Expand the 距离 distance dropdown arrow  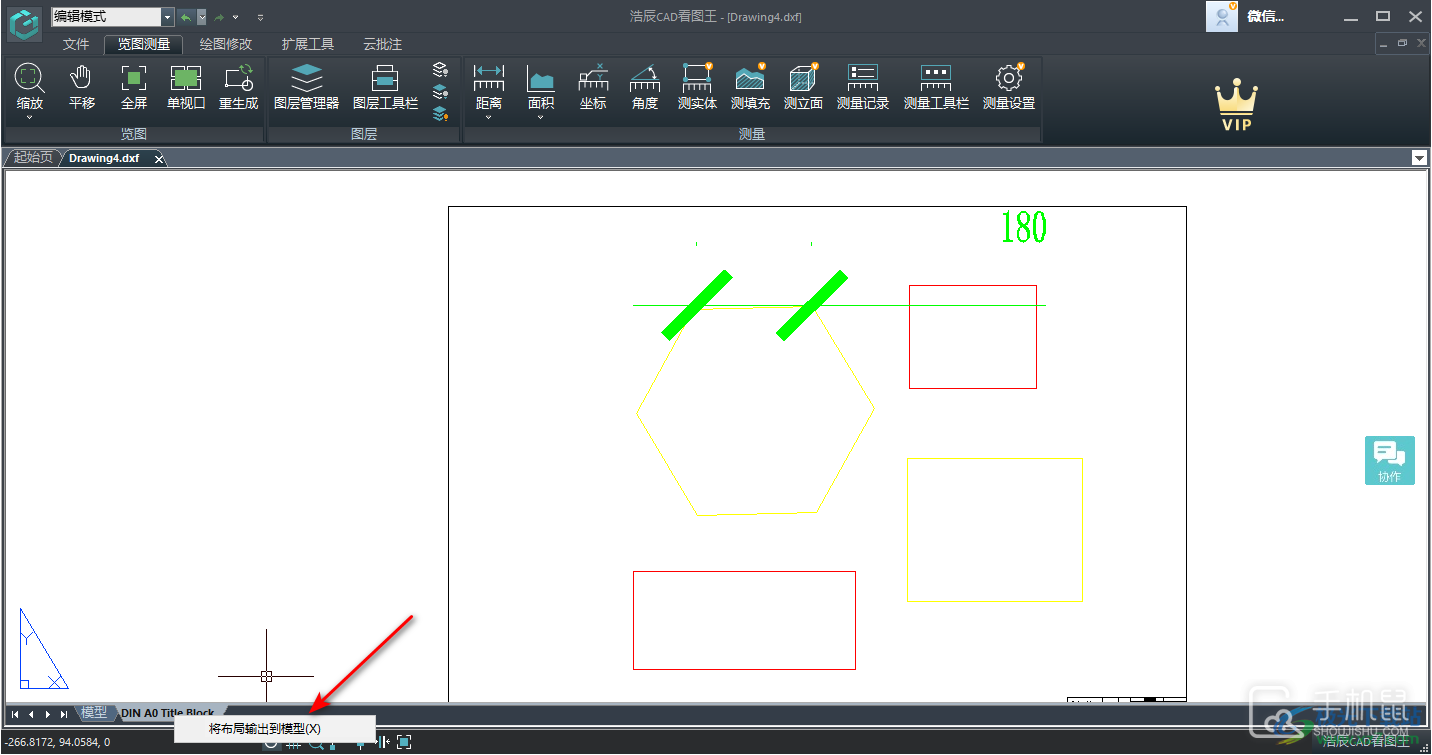[489, 118]
